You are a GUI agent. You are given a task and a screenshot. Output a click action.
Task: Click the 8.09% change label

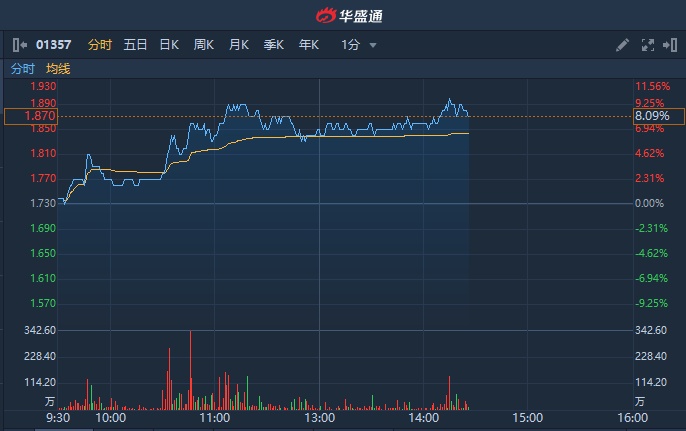click(652, 116)
